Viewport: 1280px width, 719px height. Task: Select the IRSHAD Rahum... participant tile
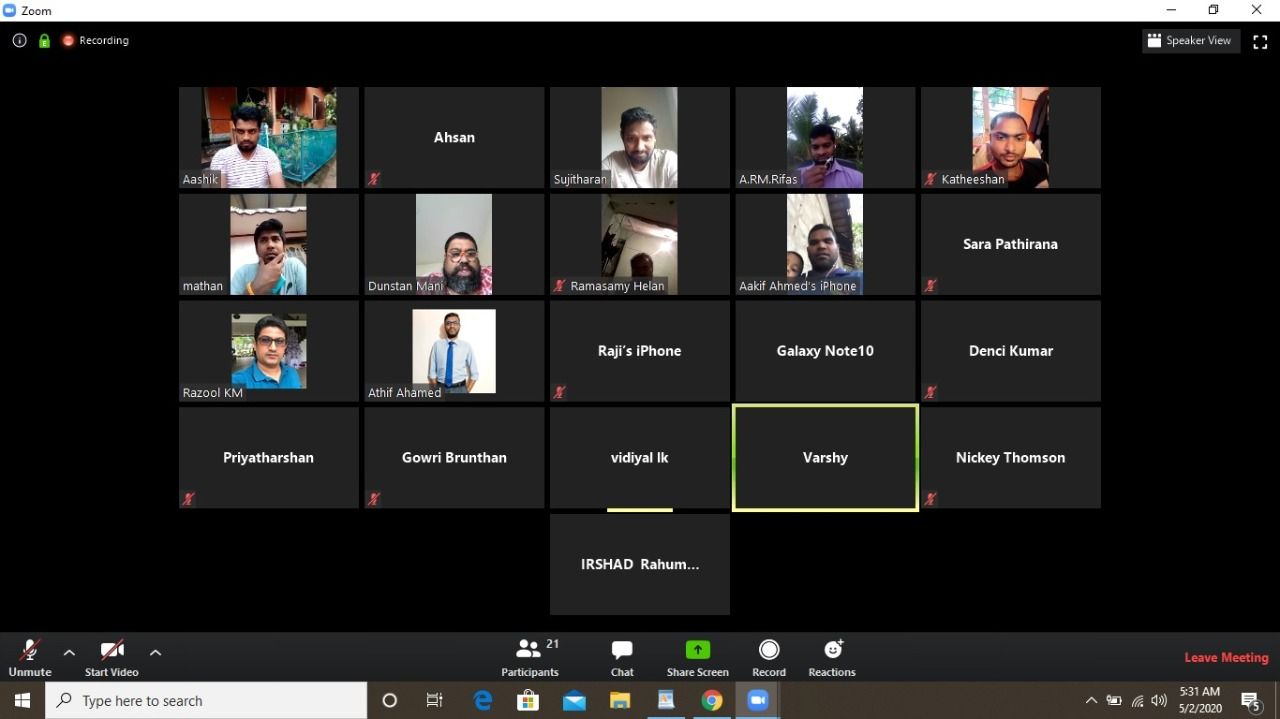[x=639, y=564]
